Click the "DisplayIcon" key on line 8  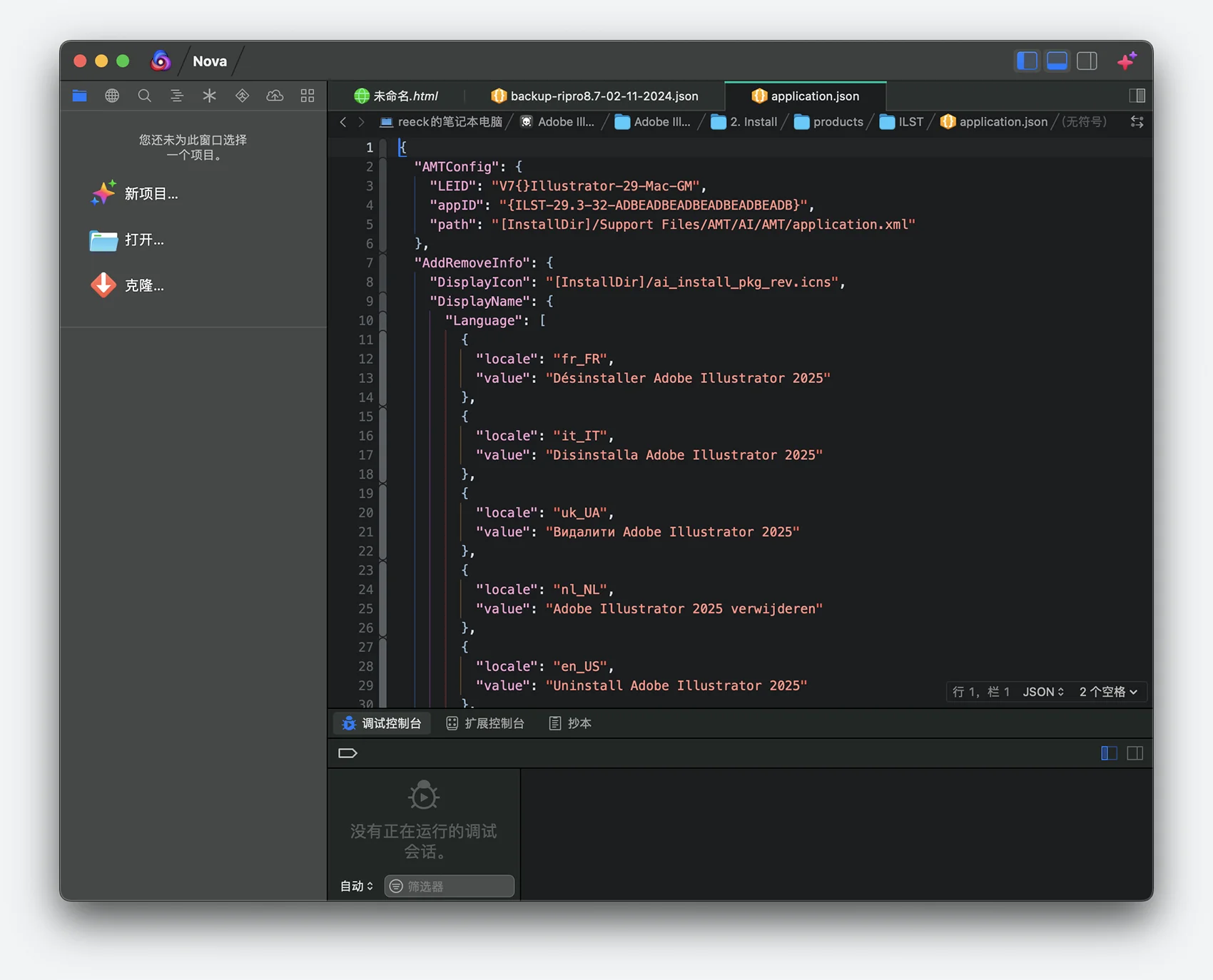pyautogui.click(x=479, y=282)
